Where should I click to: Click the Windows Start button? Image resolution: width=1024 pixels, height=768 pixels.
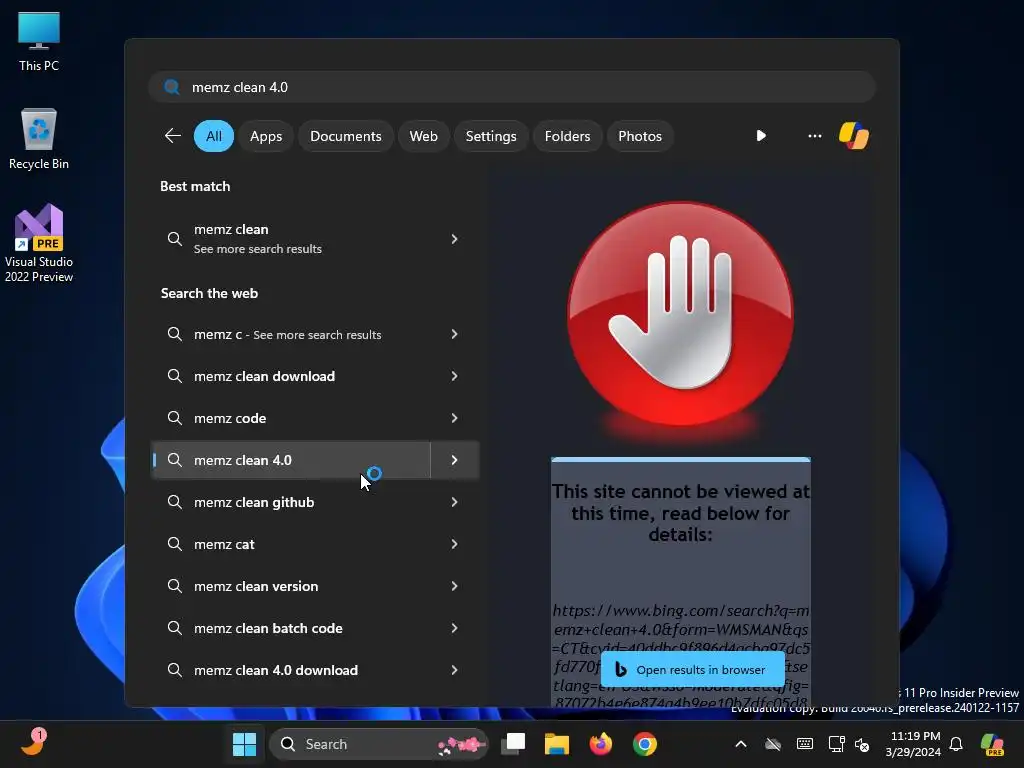coord(244,744)
